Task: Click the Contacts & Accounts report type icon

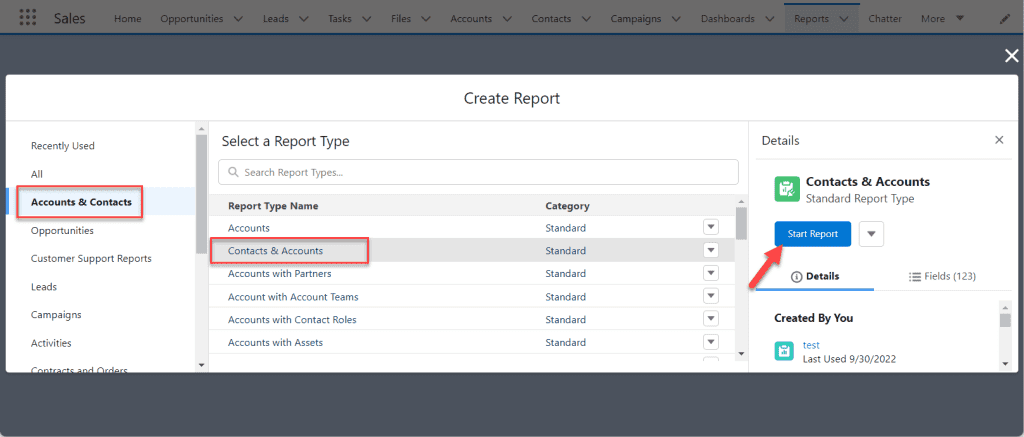Action: pyautogui.click(x=787, y=189)
